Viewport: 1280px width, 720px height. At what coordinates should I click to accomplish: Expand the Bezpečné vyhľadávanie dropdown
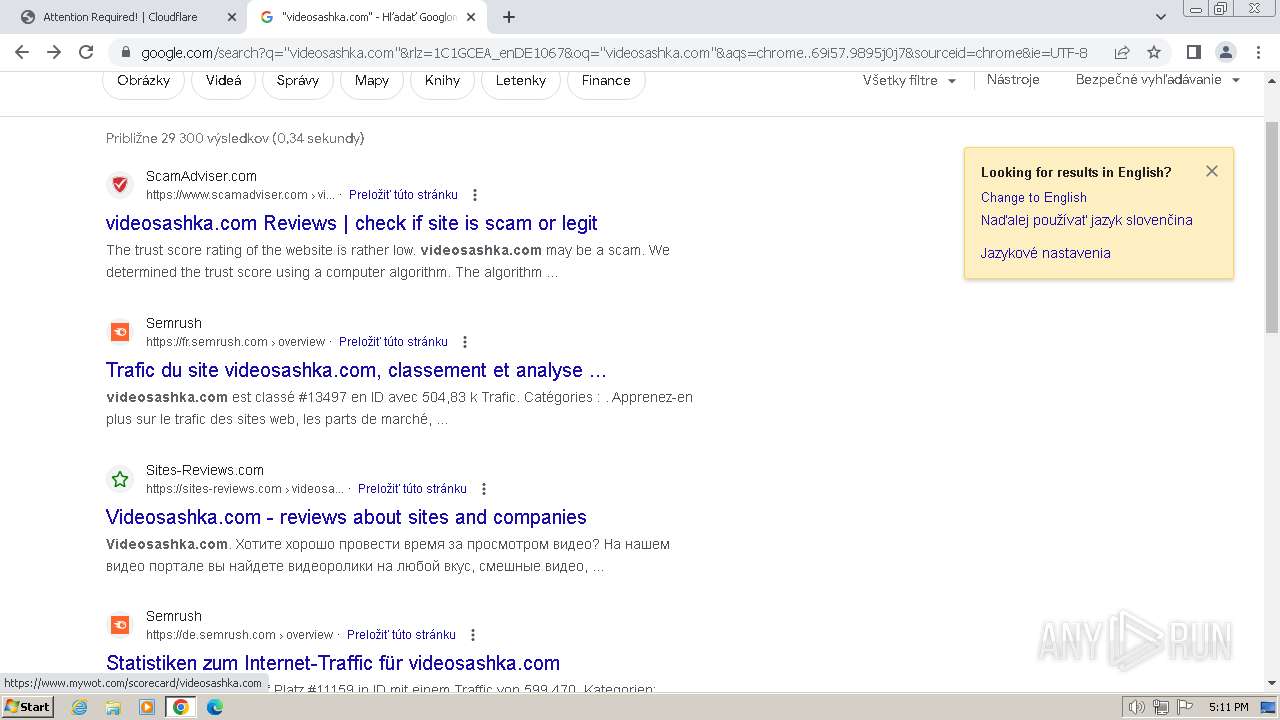1157,80
